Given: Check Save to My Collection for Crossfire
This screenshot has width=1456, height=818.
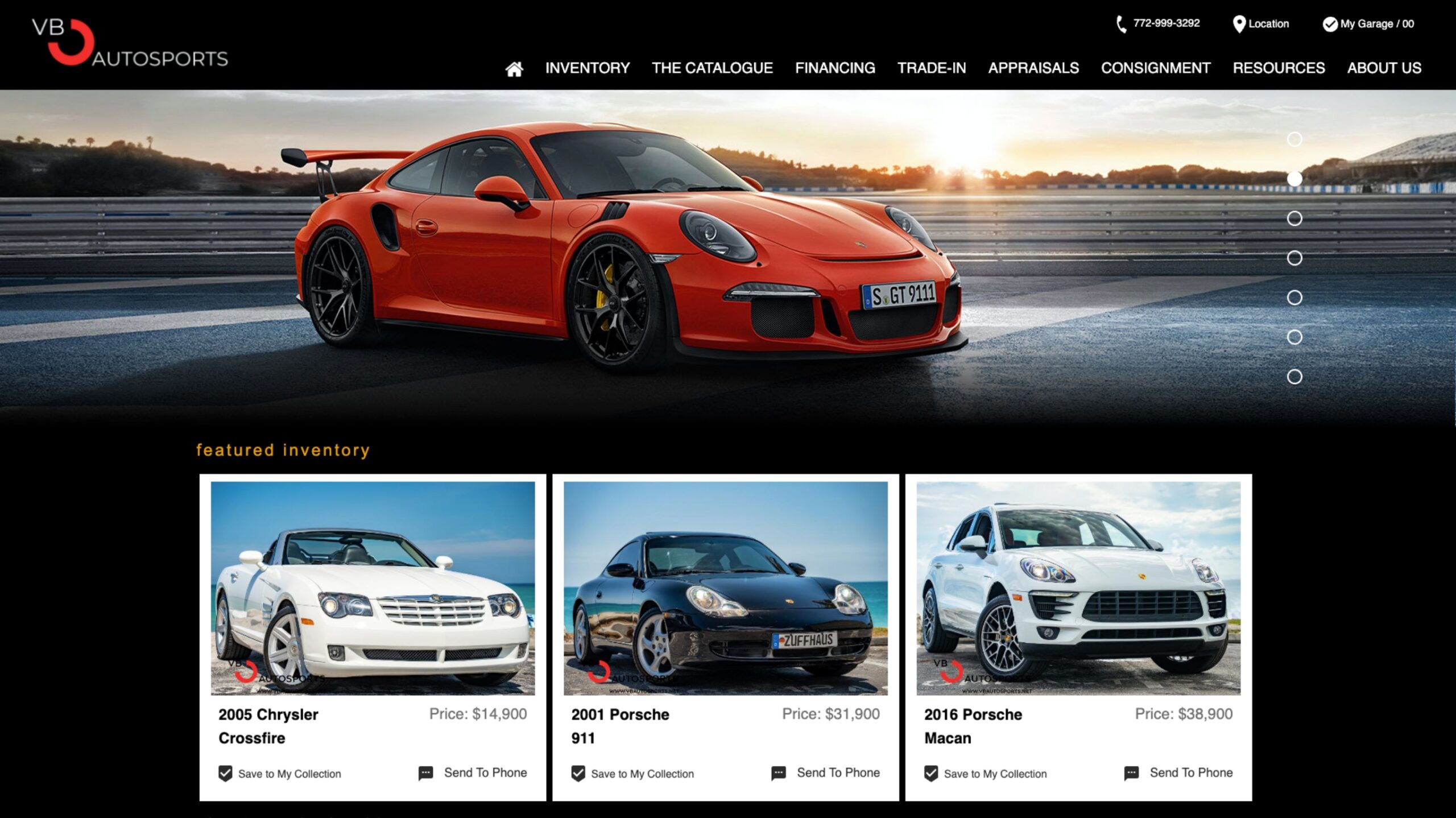Looking at the screenshot, I should coord(225,773).
